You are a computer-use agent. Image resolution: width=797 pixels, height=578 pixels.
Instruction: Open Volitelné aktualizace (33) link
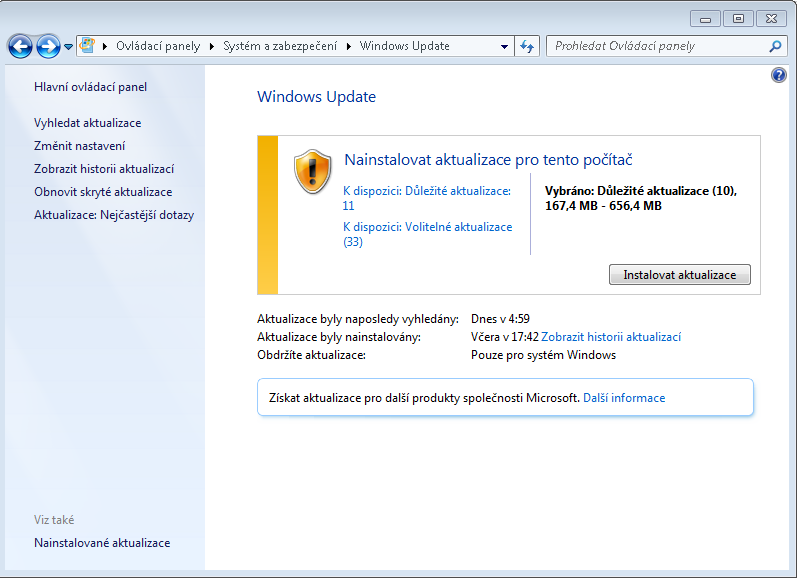click(x=427, y=234)
